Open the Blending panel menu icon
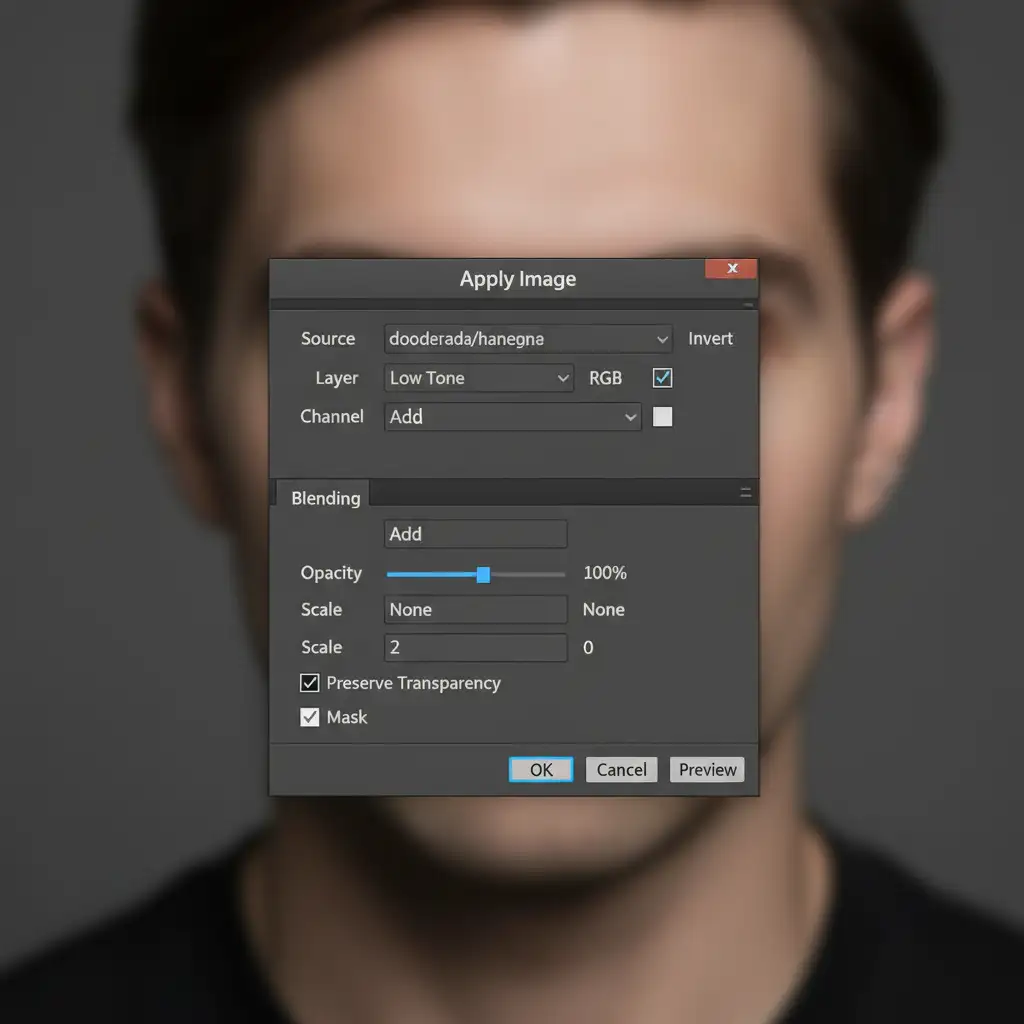The height and width of the screenshot is (1024, 1024). 745,492
